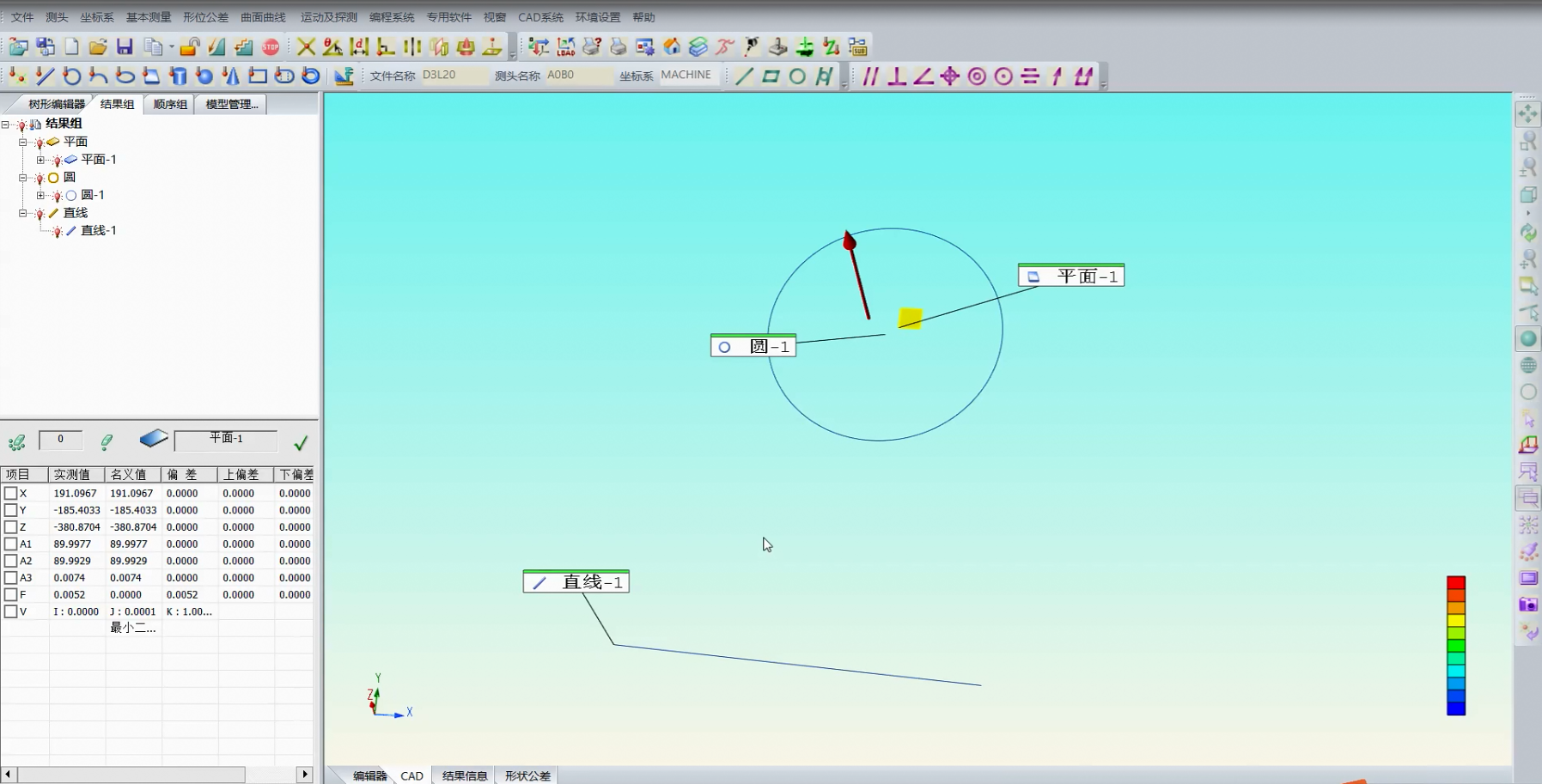Click the green circle construct icon
The width and height of the screenshot is (1542, 784).
pyautogui.click(x=797, y=76)
